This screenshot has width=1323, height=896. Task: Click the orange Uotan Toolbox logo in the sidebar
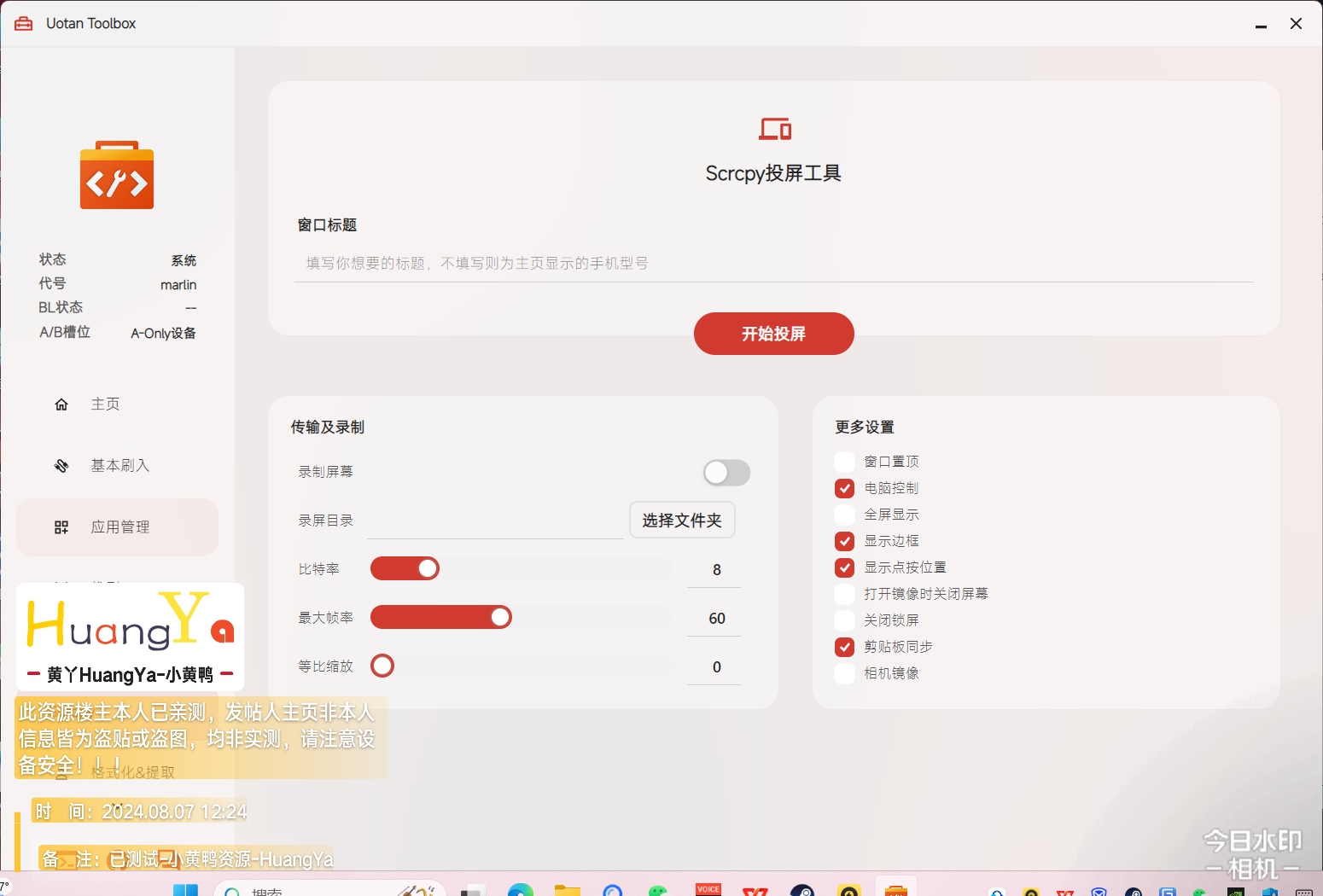(x=117, y=175)
